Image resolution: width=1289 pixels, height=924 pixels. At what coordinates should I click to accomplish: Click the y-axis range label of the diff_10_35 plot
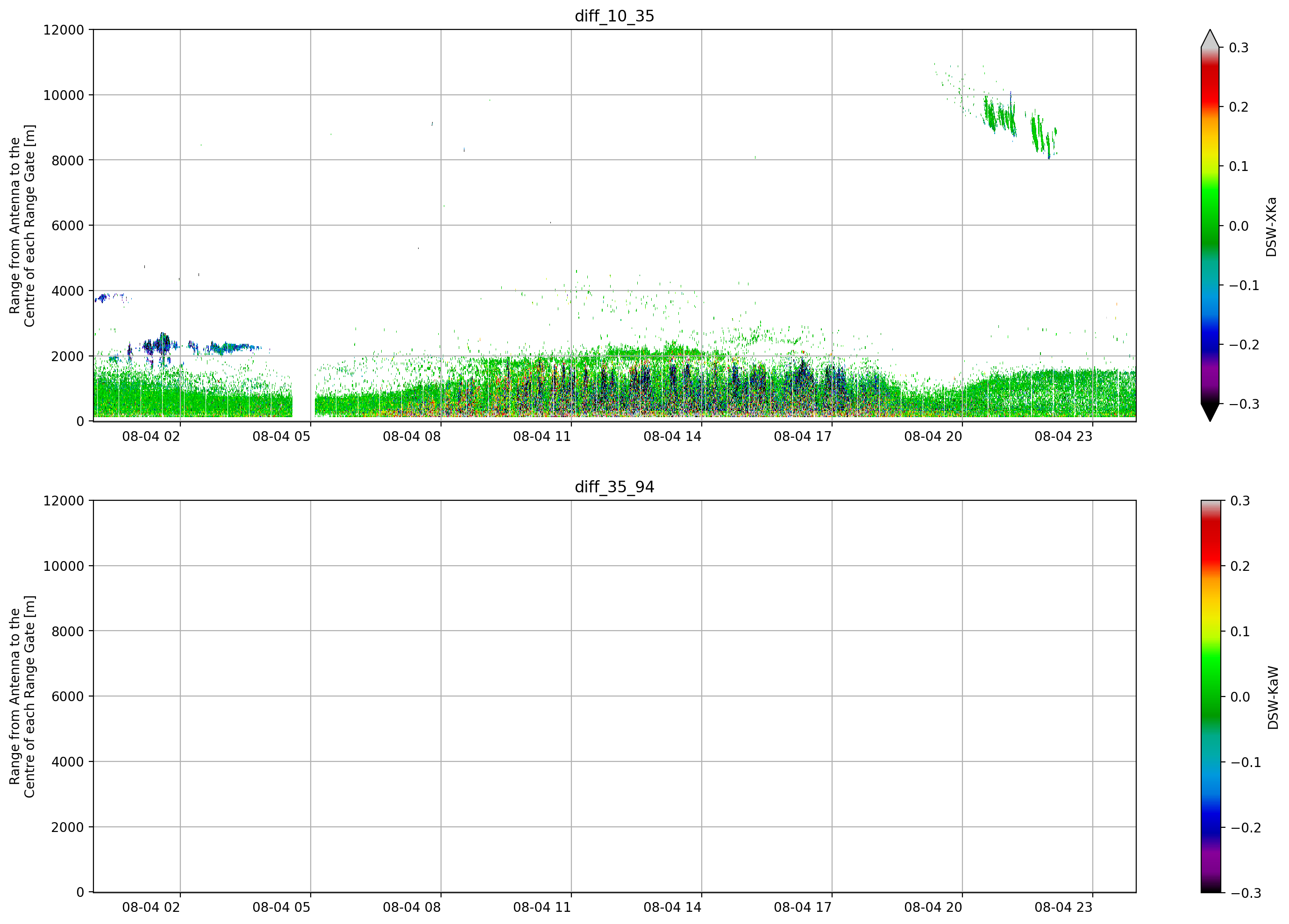tap(22, 226)
